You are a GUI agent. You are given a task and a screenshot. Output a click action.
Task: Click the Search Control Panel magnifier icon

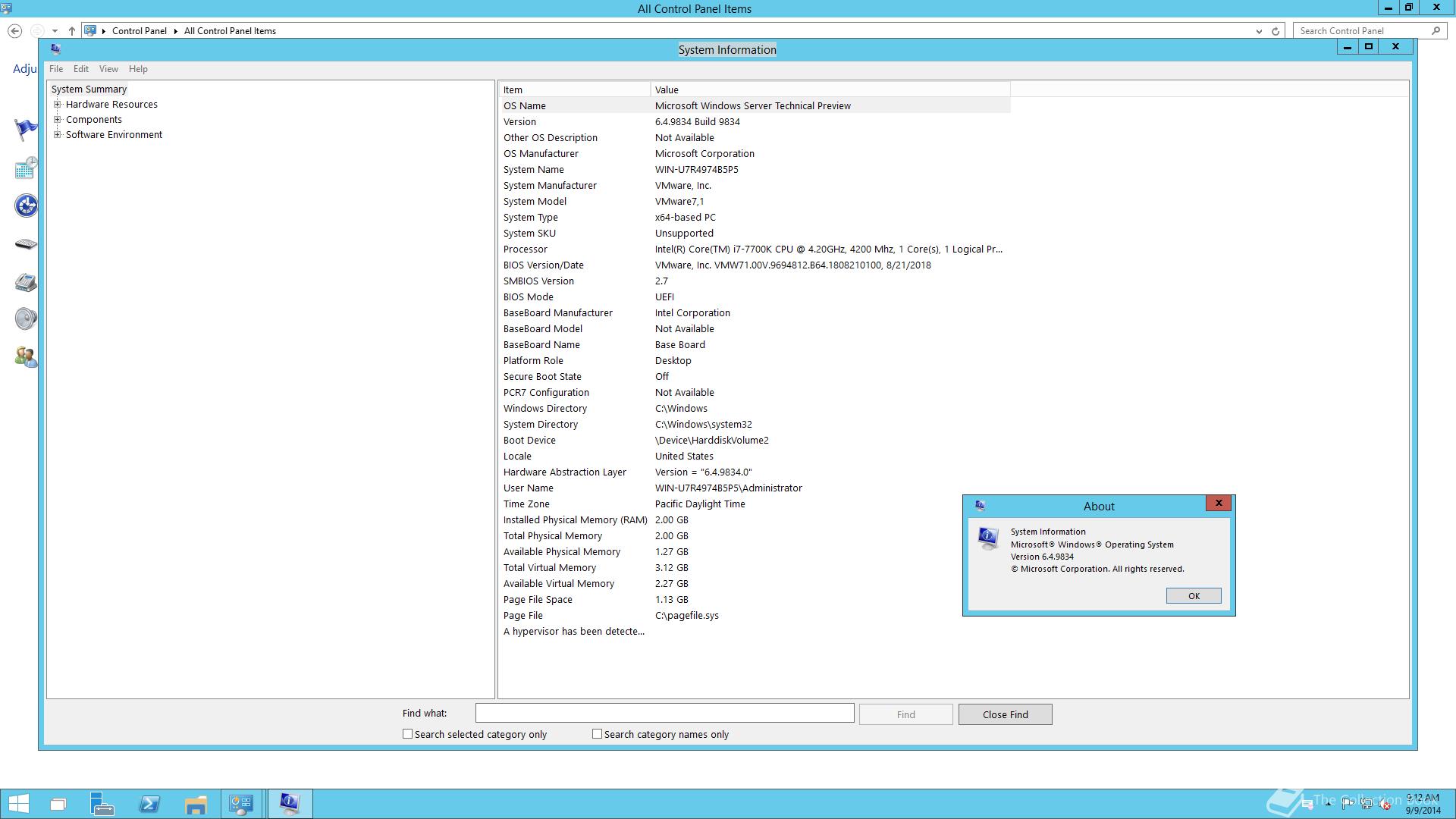tap(1436, 31)
